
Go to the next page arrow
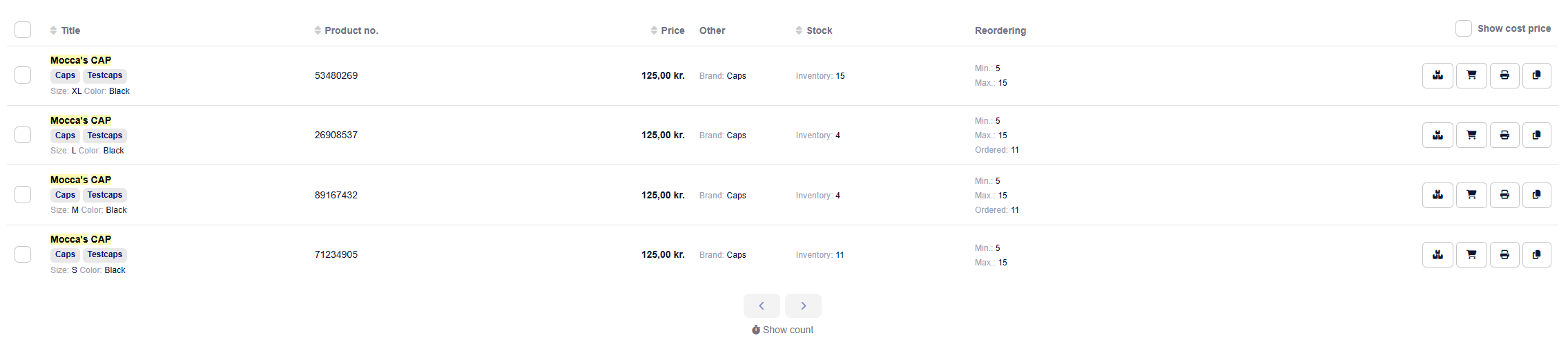(803, 306)
